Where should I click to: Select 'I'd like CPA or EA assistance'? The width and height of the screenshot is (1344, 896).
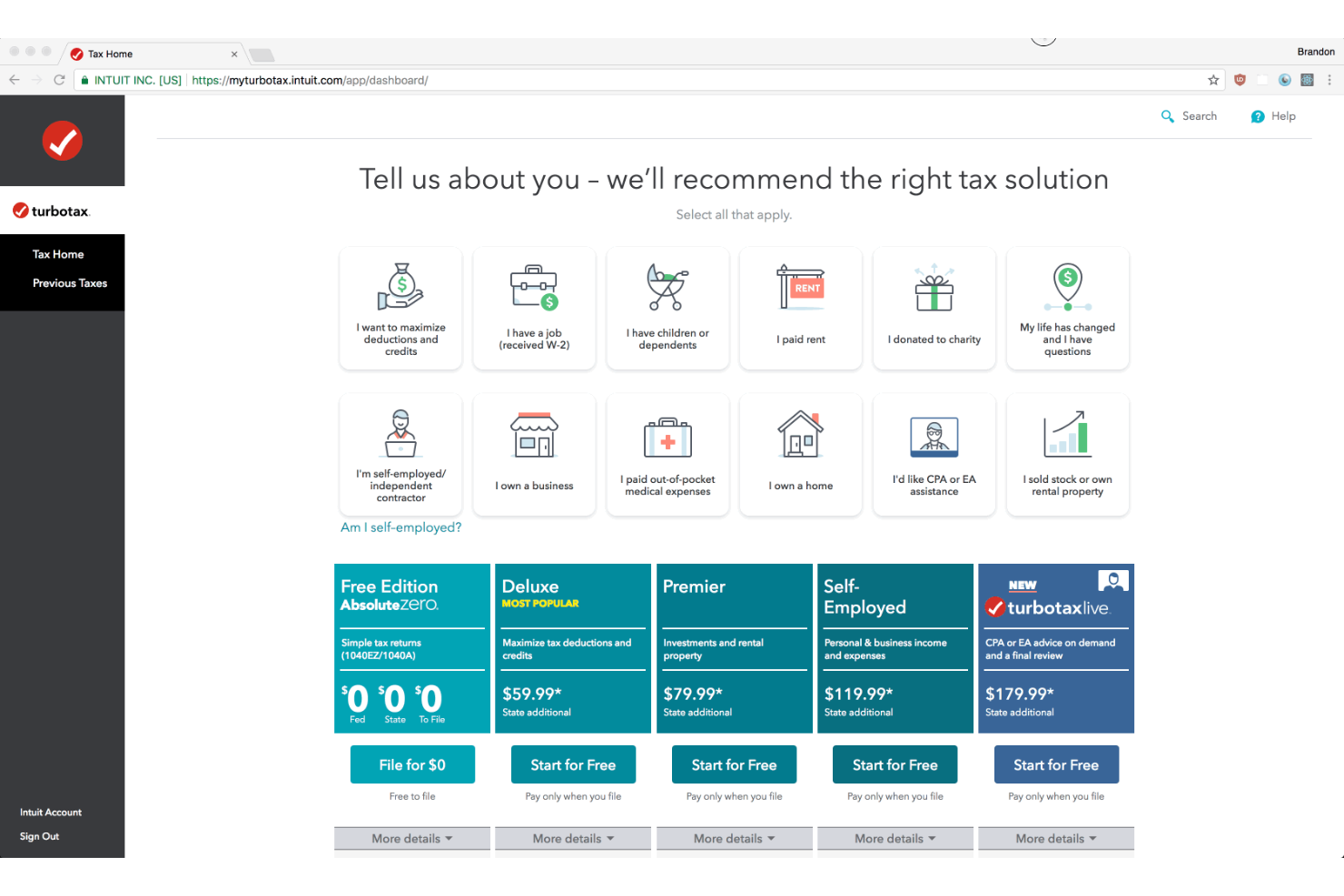pyautogui.click(x=934, y=455)
